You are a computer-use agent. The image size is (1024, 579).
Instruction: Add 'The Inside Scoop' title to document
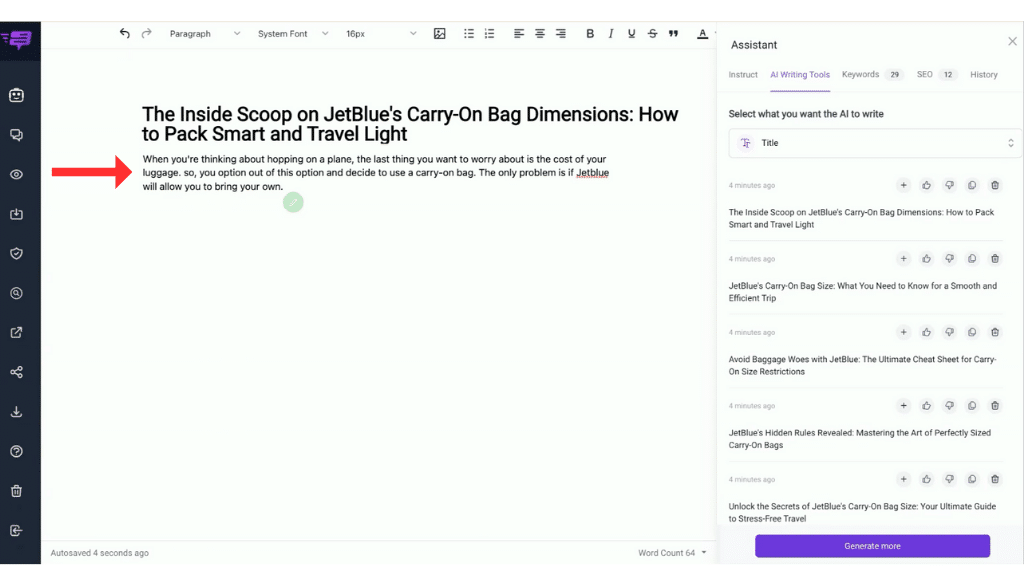903,185
